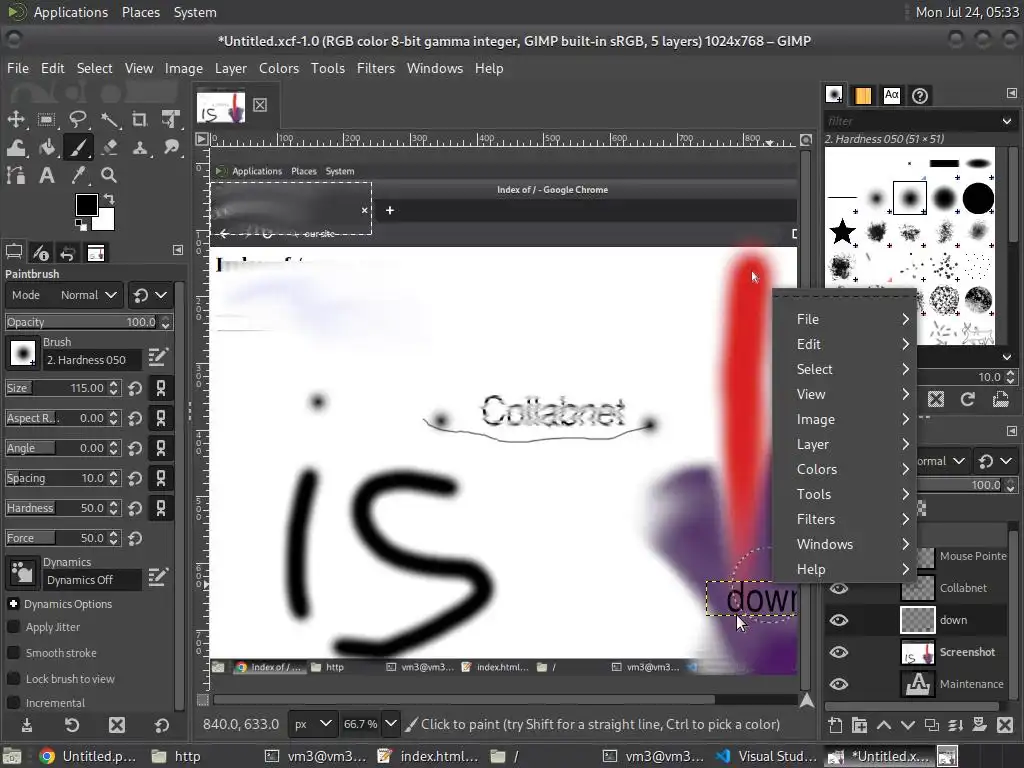Switch to the index.html taskbar window
This screenshot has width=1024, height=768.
[428, 756]
